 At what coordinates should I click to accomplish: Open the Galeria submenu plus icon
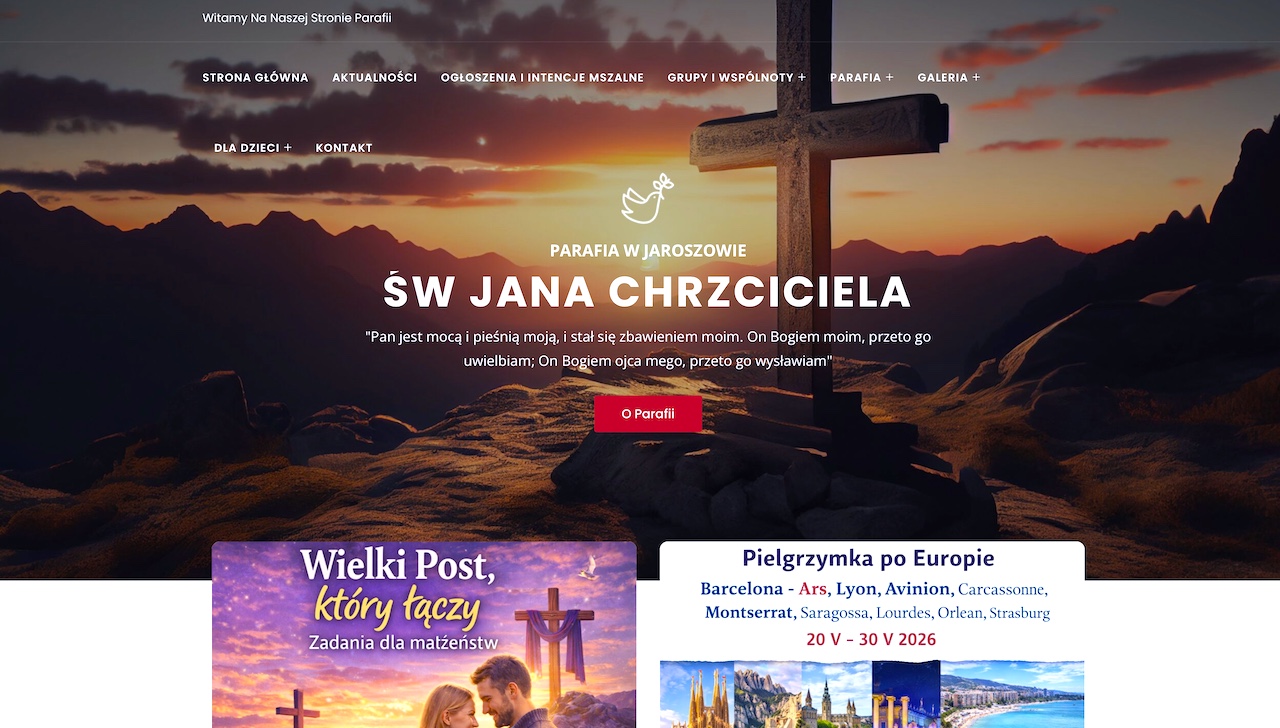coord(976,77)
